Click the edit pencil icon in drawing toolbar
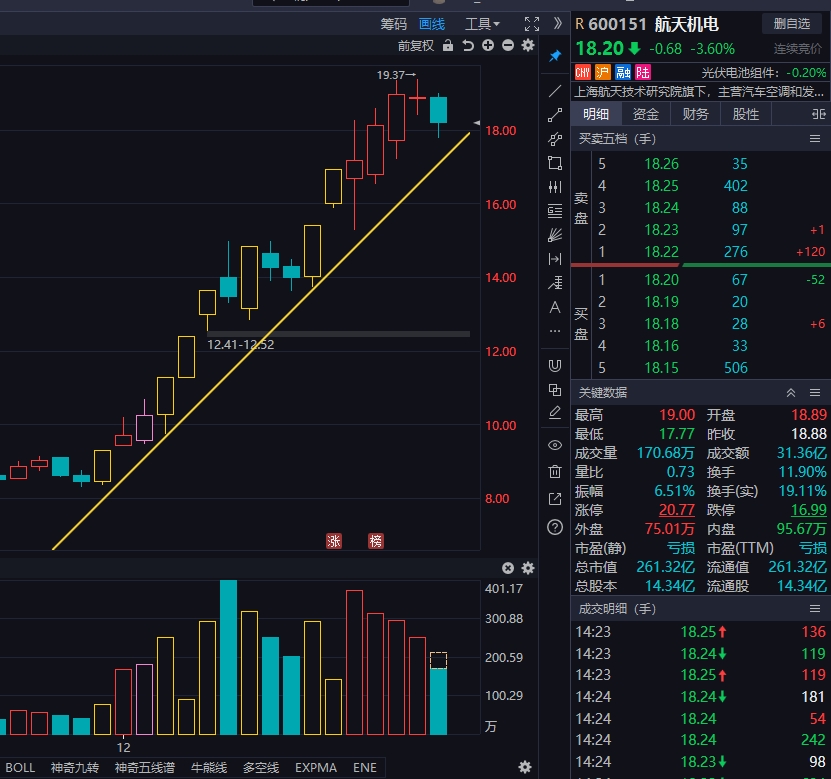The width and height of the screenshot is (831, 779). pos(555,413)
